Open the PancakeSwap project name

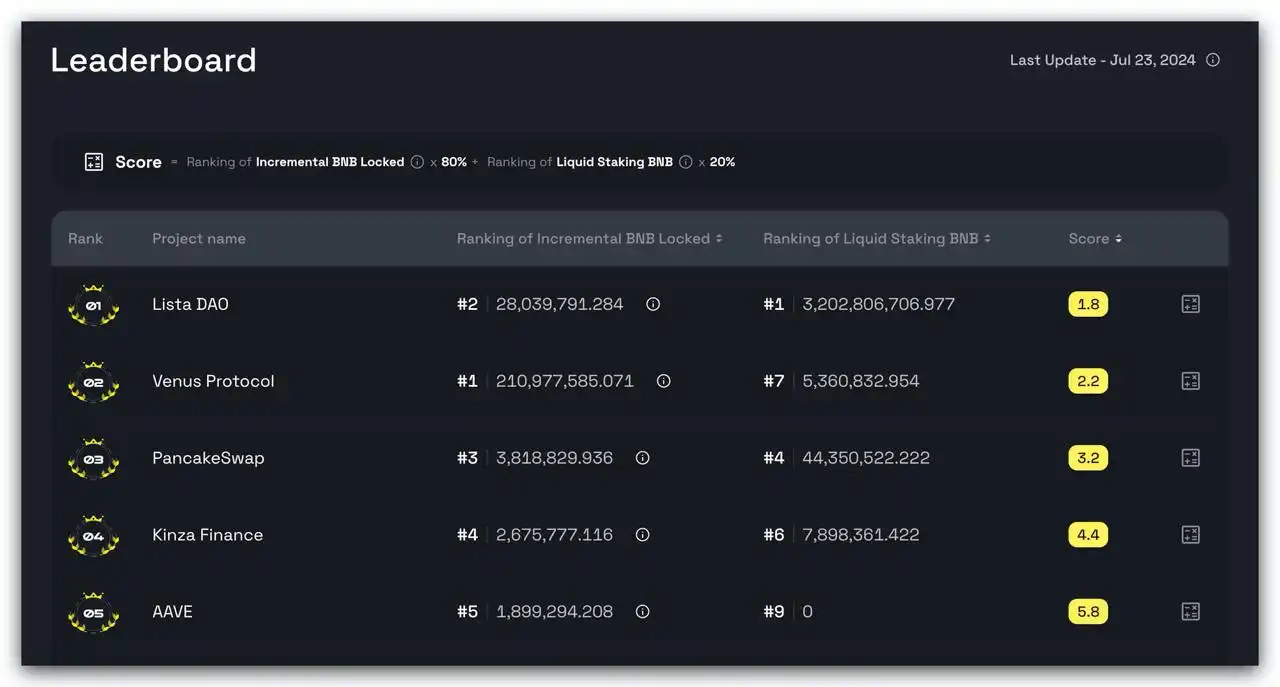tap(208, 458)
